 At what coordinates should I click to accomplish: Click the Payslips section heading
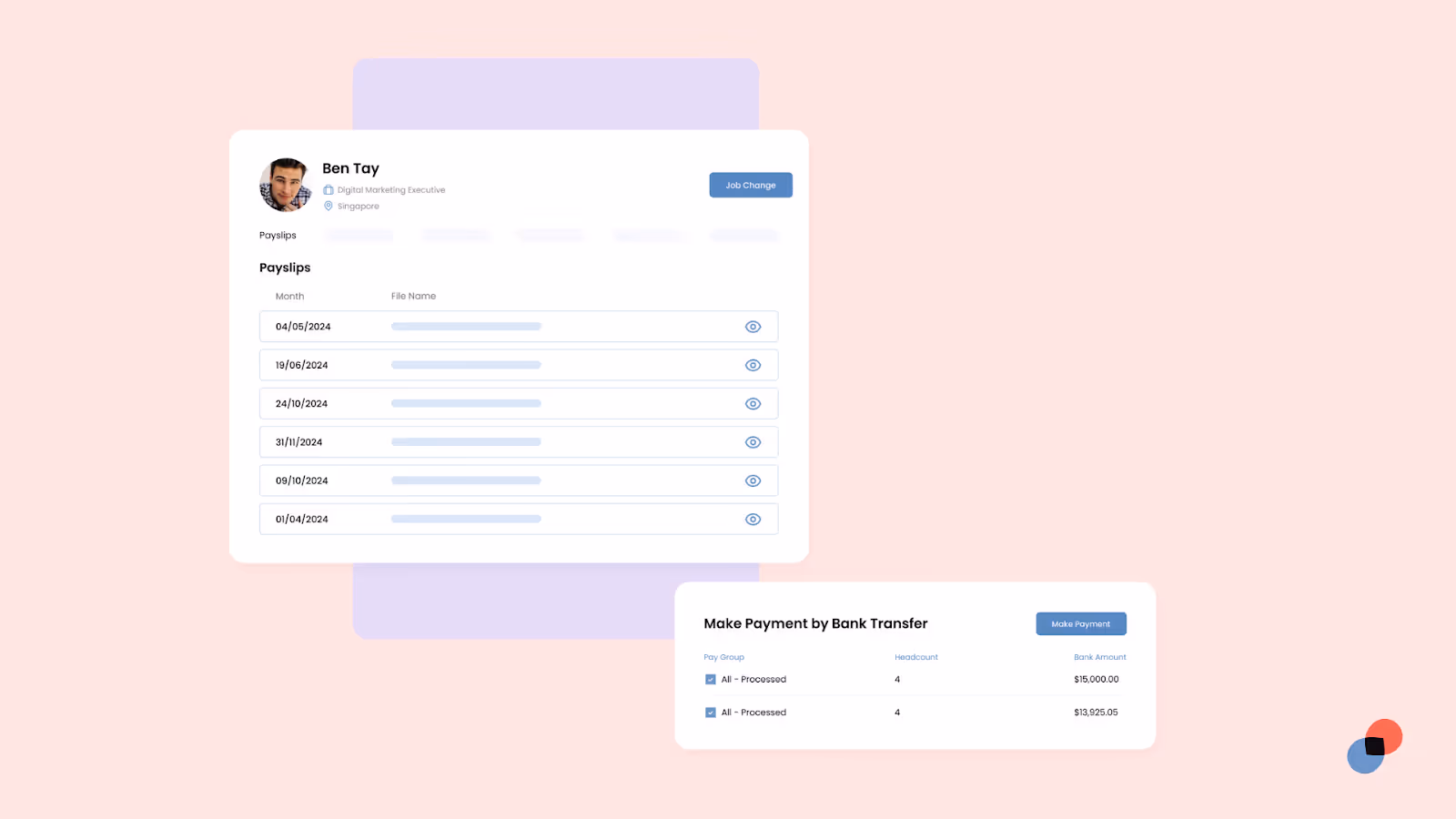pos(285,268)
